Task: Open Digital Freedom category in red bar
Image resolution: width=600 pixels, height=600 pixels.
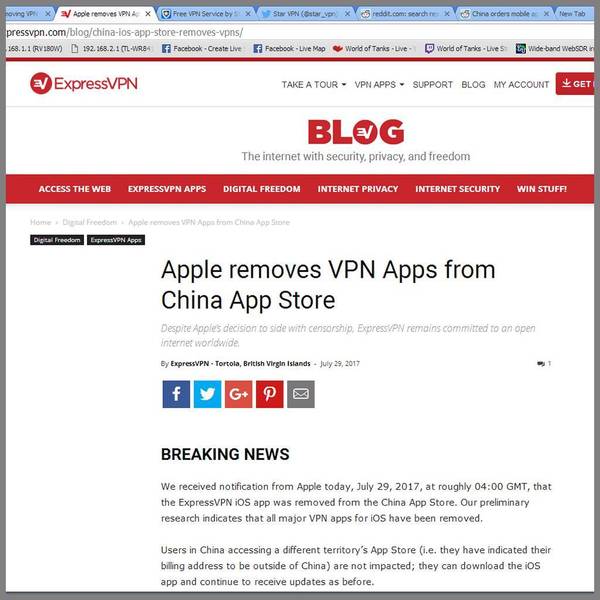Action: 262,189
